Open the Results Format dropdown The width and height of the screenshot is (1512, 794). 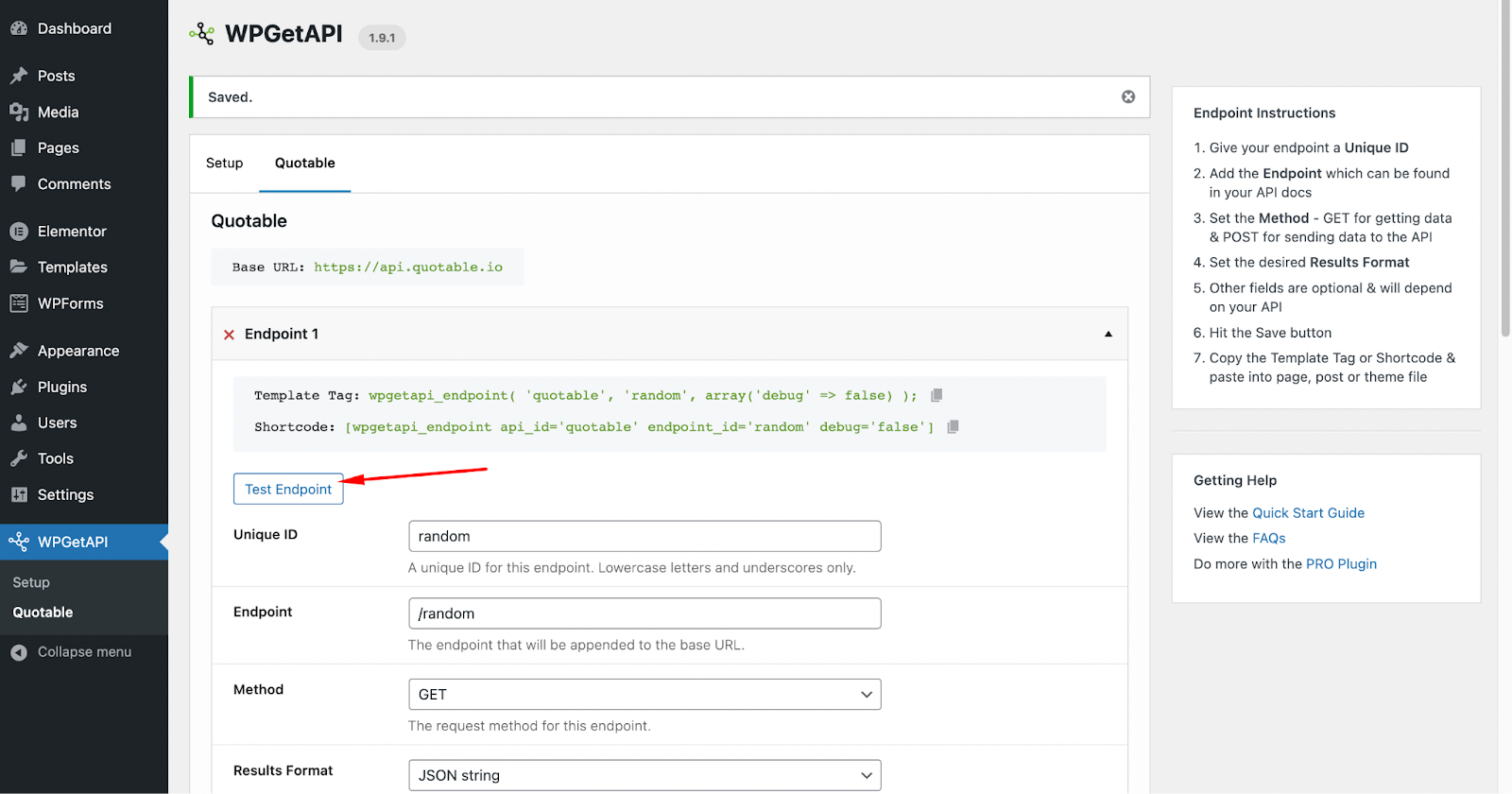pos(644,775)
